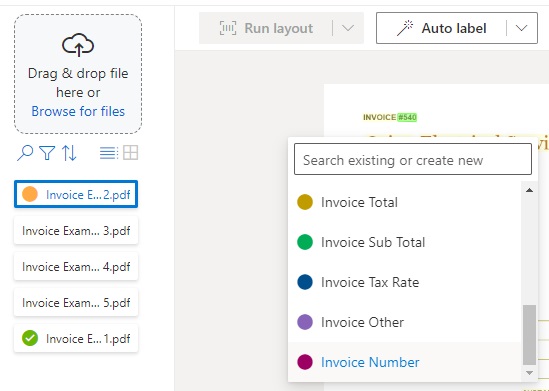Viewport: 549px width, 391px height.
Task: Open Invoice Exam... 5.pdf file
Action: tap(76, 302)
